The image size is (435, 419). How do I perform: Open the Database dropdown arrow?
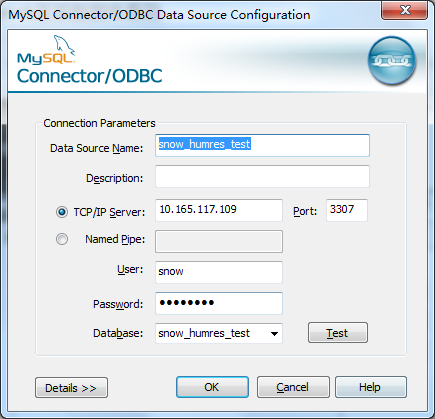[x=274, y=334]
